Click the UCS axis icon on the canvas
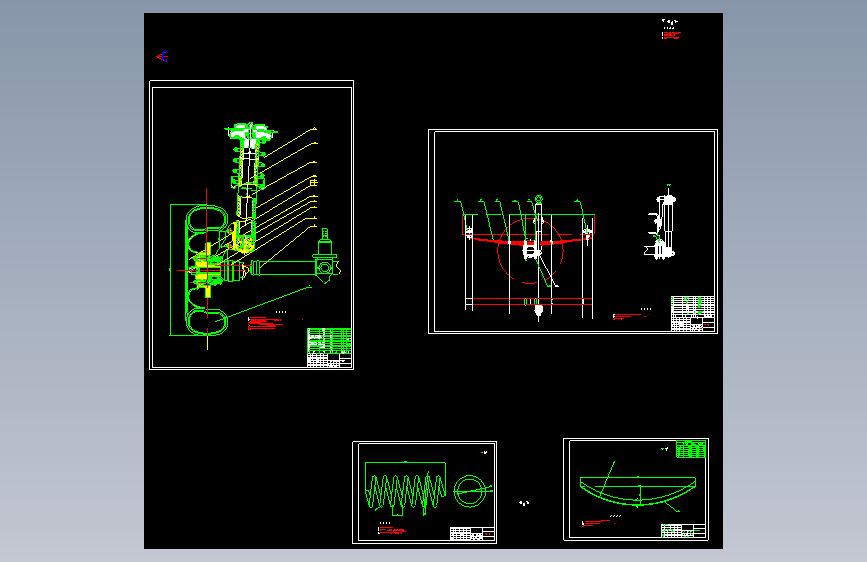 tap(162, 56)
